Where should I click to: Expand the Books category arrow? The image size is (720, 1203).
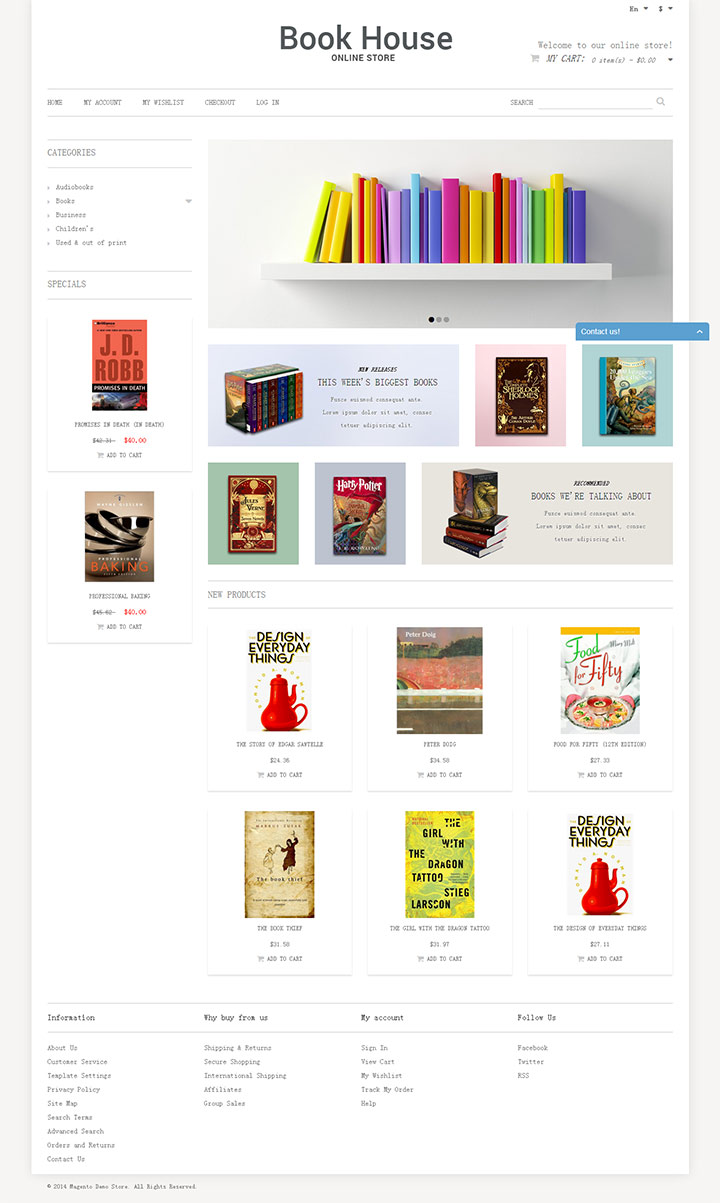coord(188,201)
